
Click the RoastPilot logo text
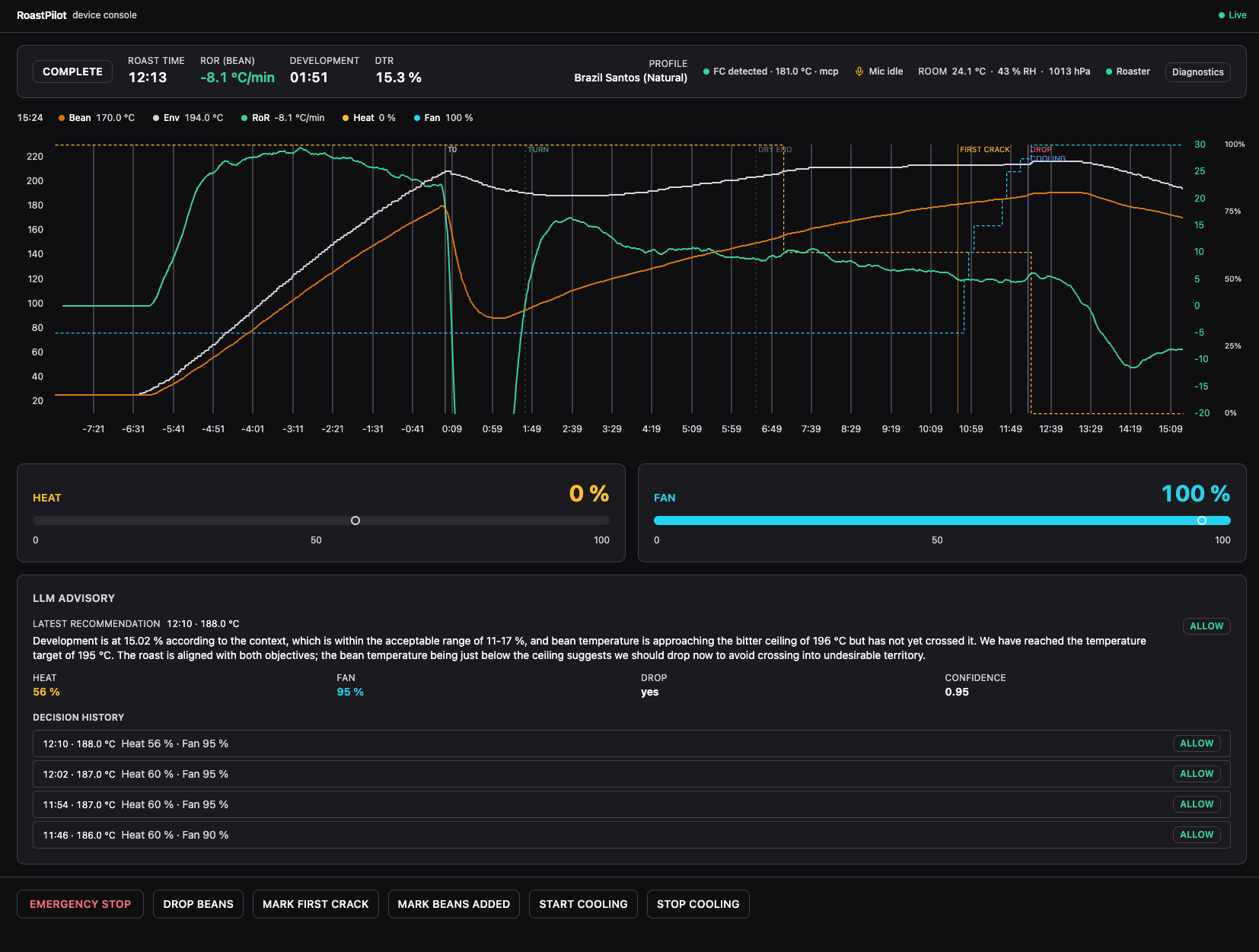coord(42,15)
